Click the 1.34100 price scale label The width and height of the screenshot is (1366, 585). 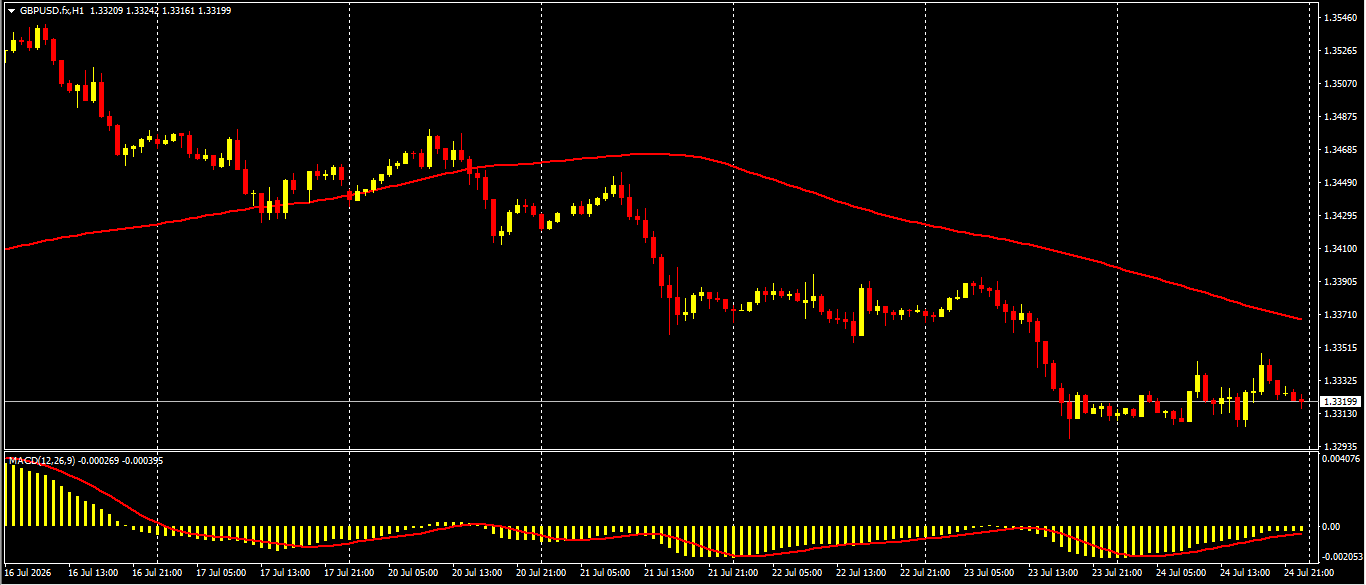(1341, 249)
